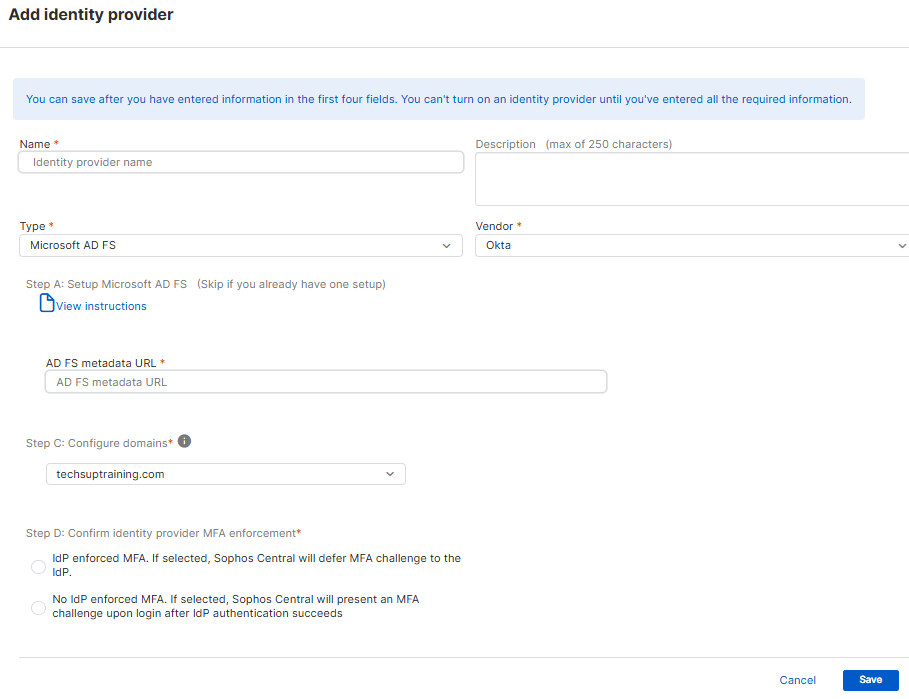This screenshot has height=699, width=909.
Task: Open the Vendor selector showing Okta
Action: [690, 244]
